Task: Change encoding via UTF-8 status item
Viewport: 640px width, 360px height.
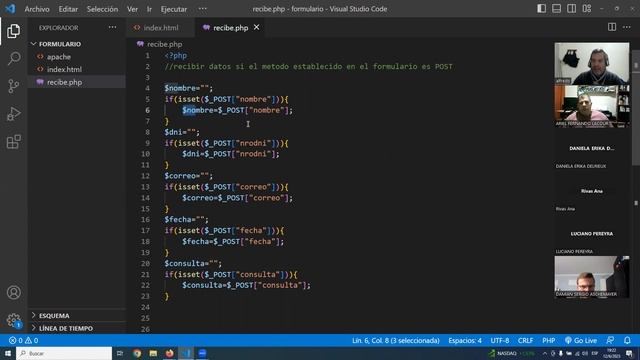Action: click(500, 340)
